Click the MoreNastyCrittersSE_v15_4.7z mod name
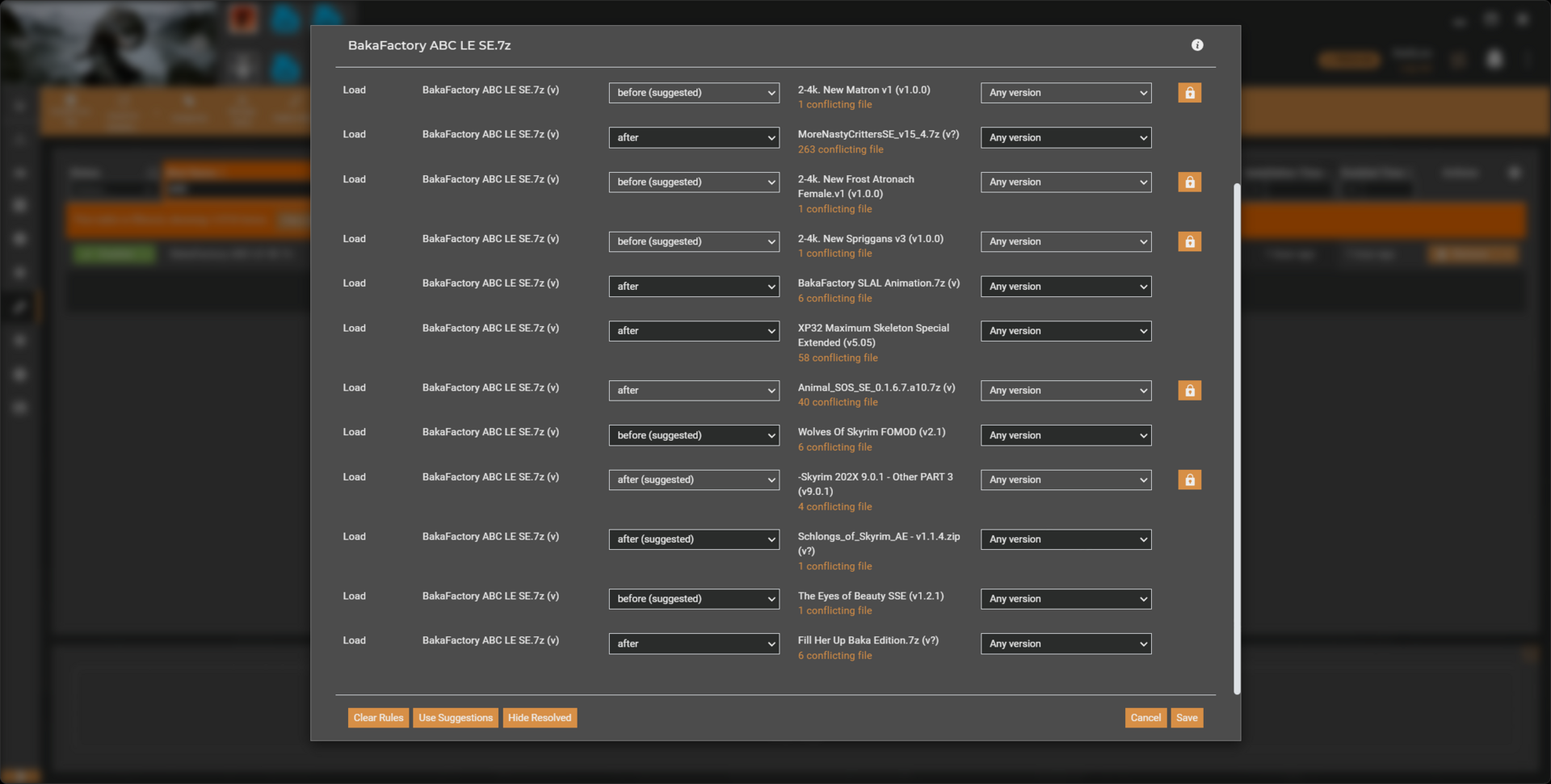Screen dimensions: 1551x784 pyautogui.click(x=878, y=134)
